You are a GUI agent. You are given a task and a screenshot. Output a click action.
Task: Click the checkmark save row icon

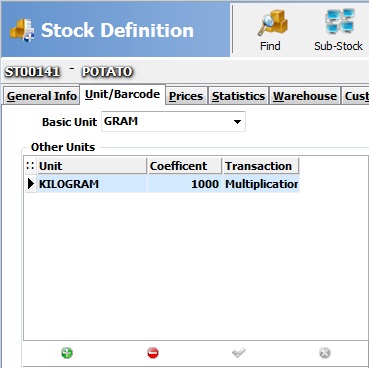pos(239,353)
